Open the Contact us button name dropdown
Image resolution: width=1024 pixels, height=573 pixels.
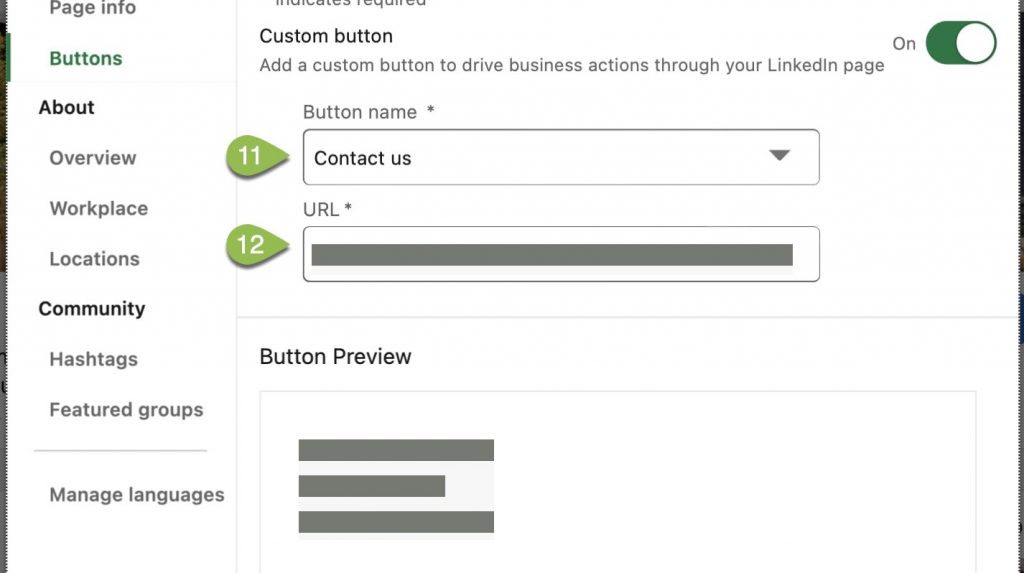pyautogui.click(x=560, y=157)
